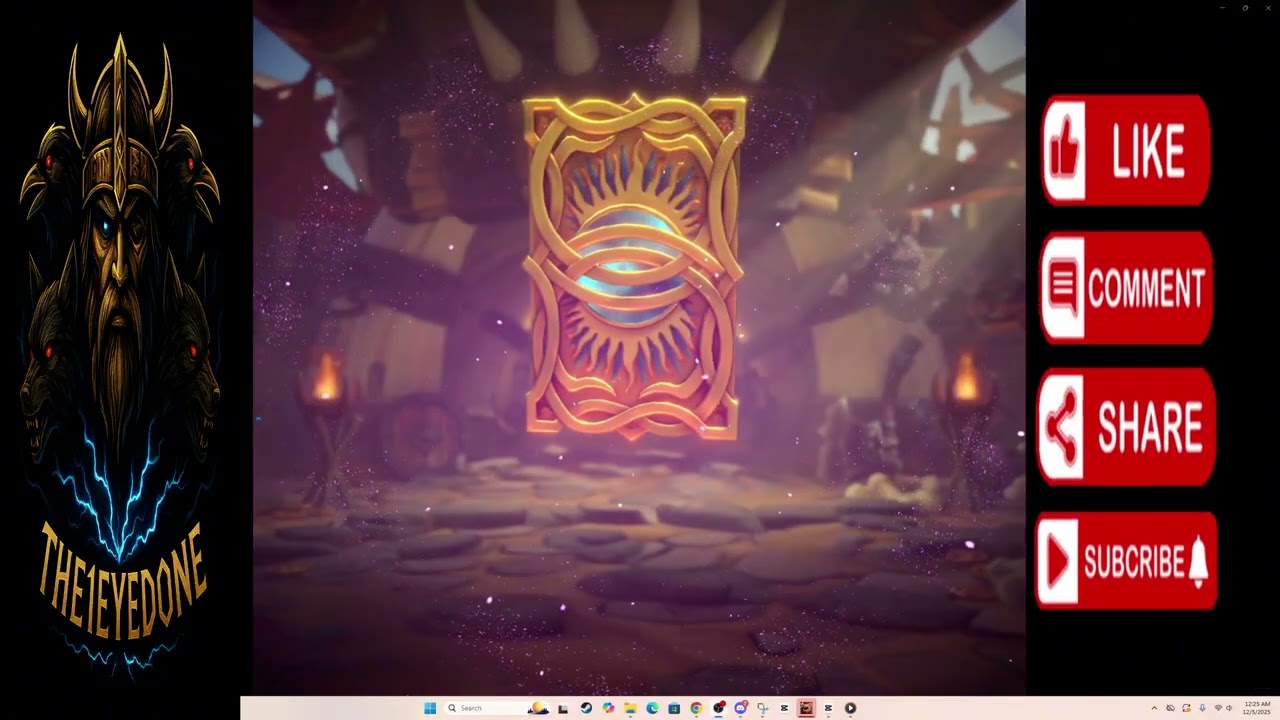
Task: Click the microphone tray icon
Action: pyautogui.click(x=1202, y=708)
